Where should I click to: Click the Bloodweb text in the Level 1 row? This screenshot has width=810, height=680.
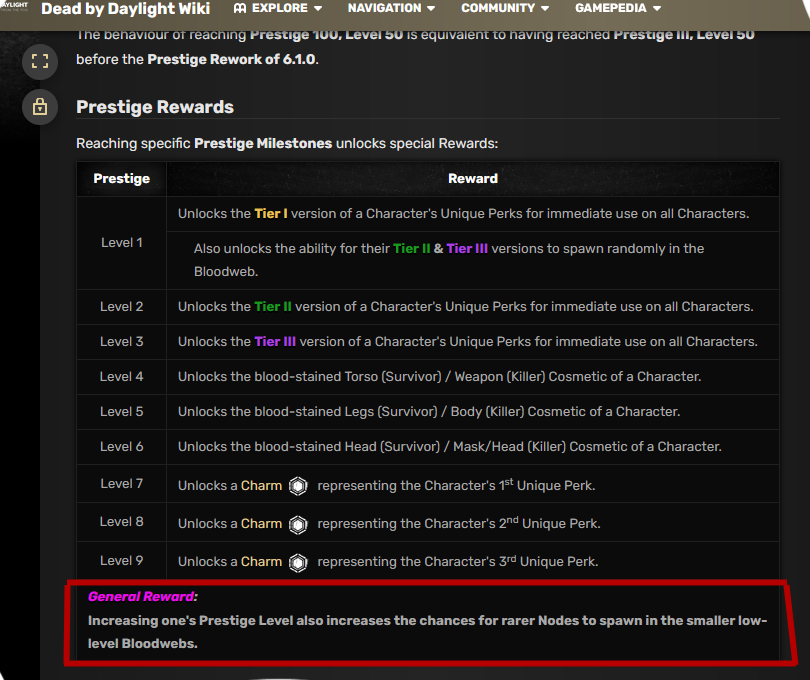[226, 272]
